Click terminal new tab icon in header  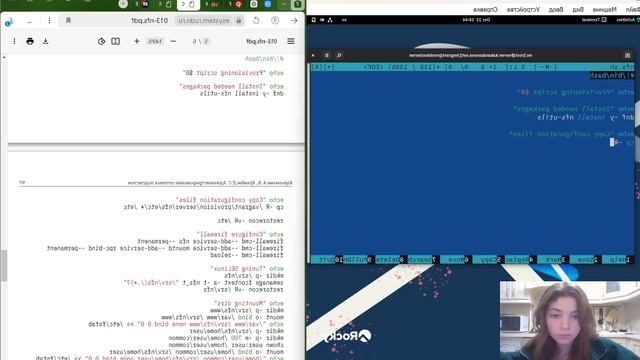(627, 55)
